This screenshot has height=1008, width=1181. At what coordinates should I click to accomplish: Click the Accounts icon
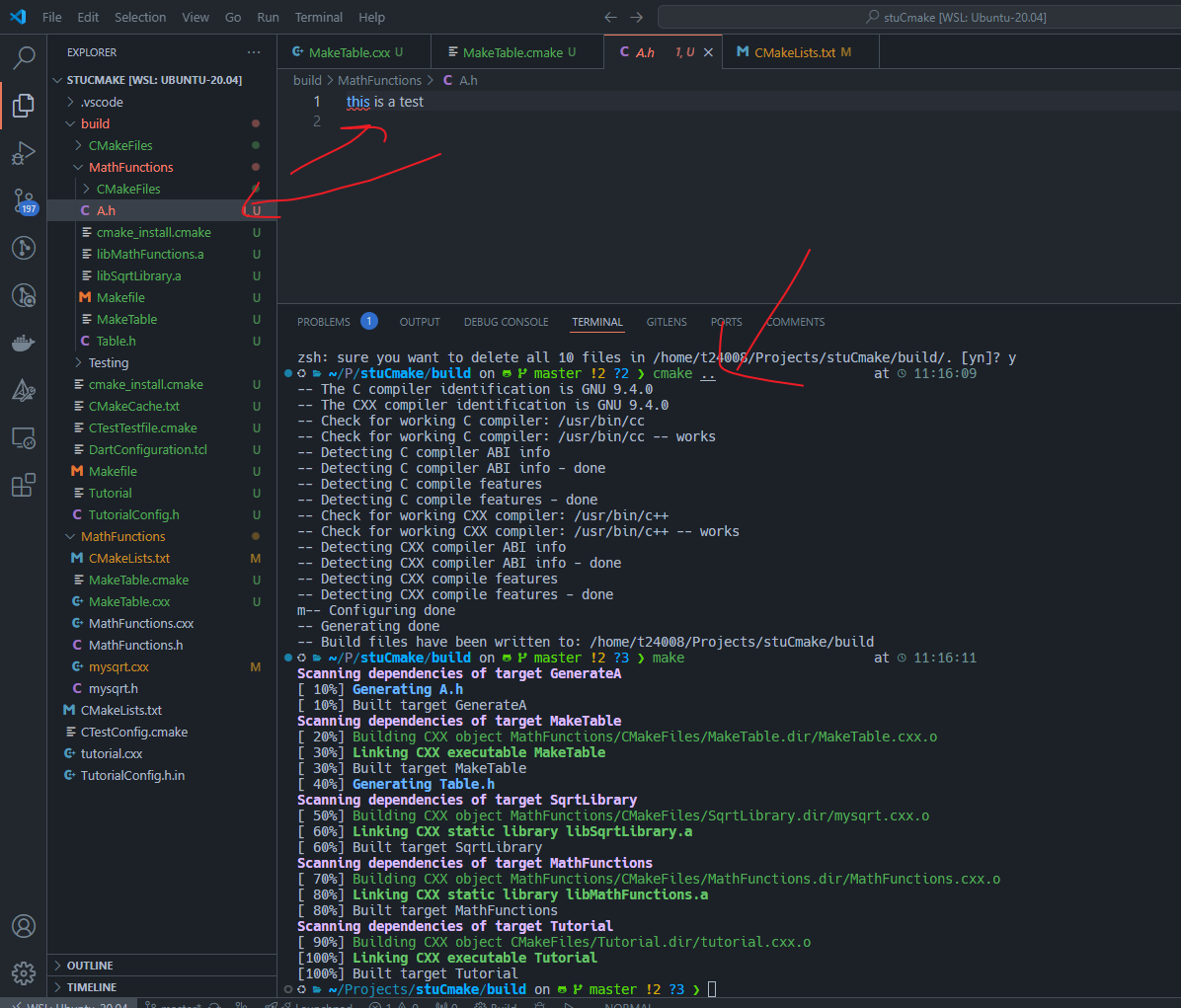24,926
